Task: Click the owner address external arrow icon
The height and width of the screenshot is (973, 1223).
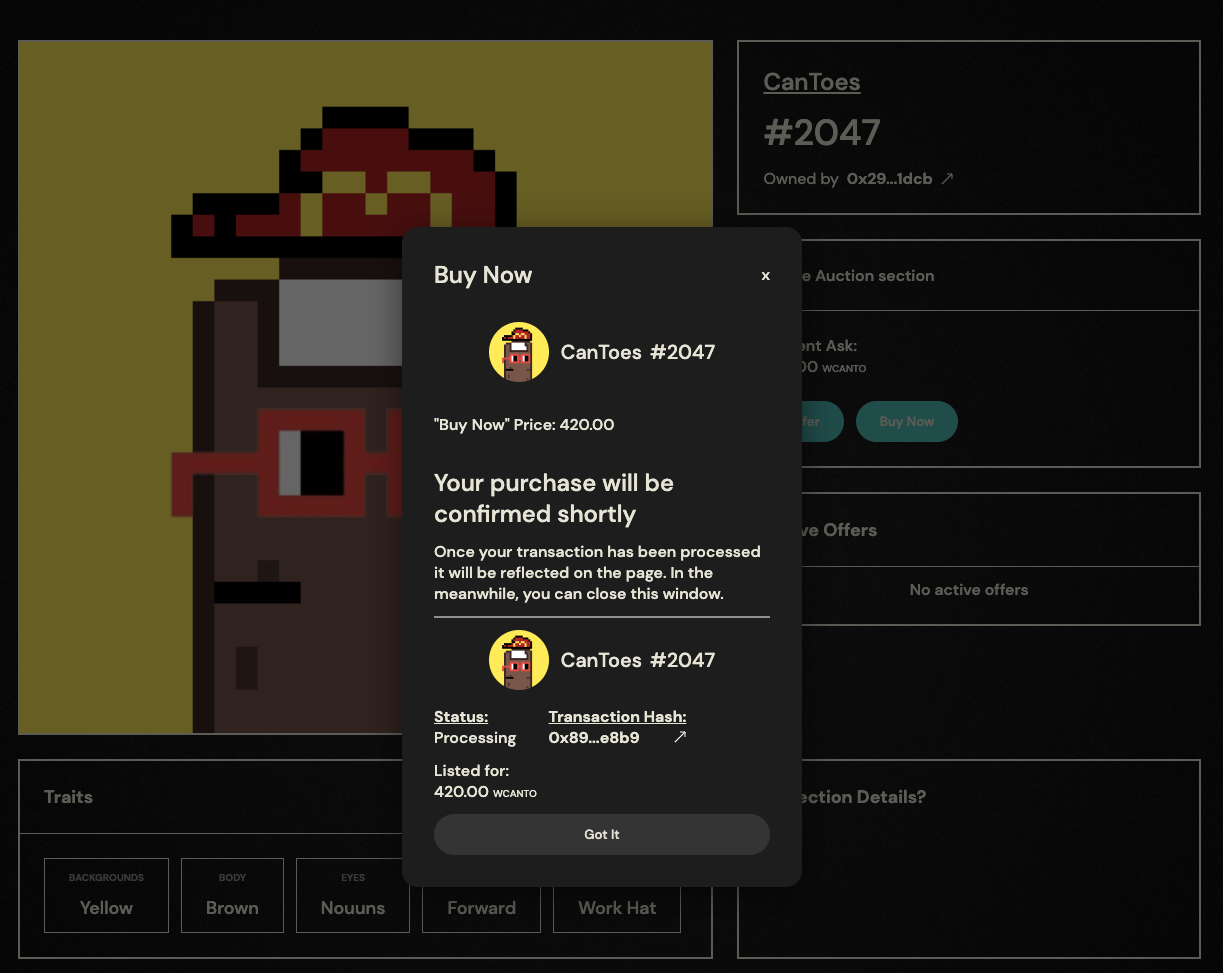Action: (947, 179)
